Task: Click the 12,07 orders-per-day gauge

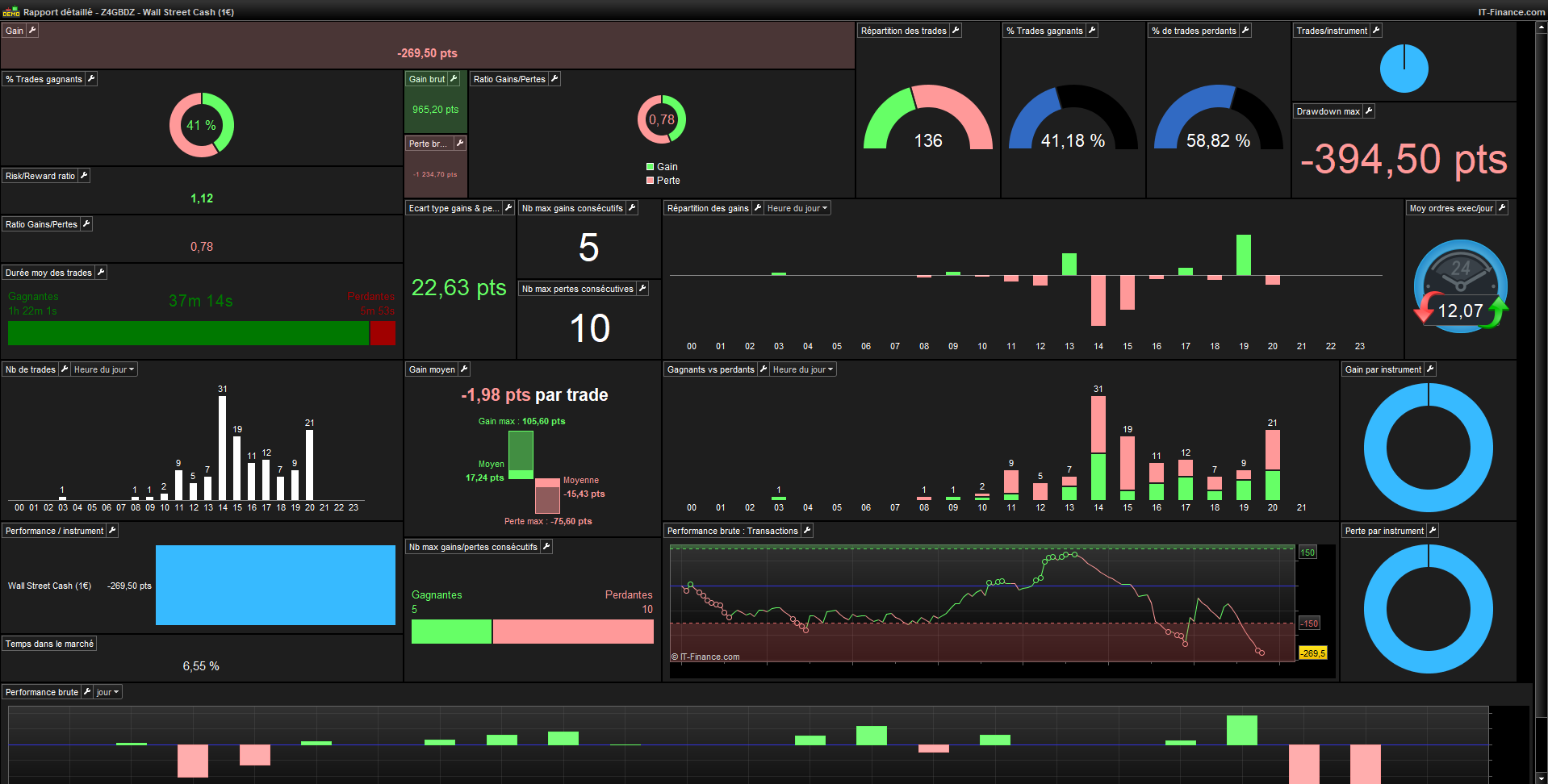Action: tap(1460, 286)
